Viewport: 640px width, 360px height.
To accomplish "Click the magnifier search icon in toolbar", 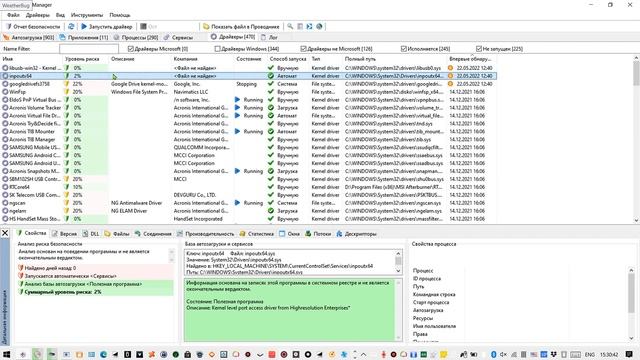I will [290, 27].
